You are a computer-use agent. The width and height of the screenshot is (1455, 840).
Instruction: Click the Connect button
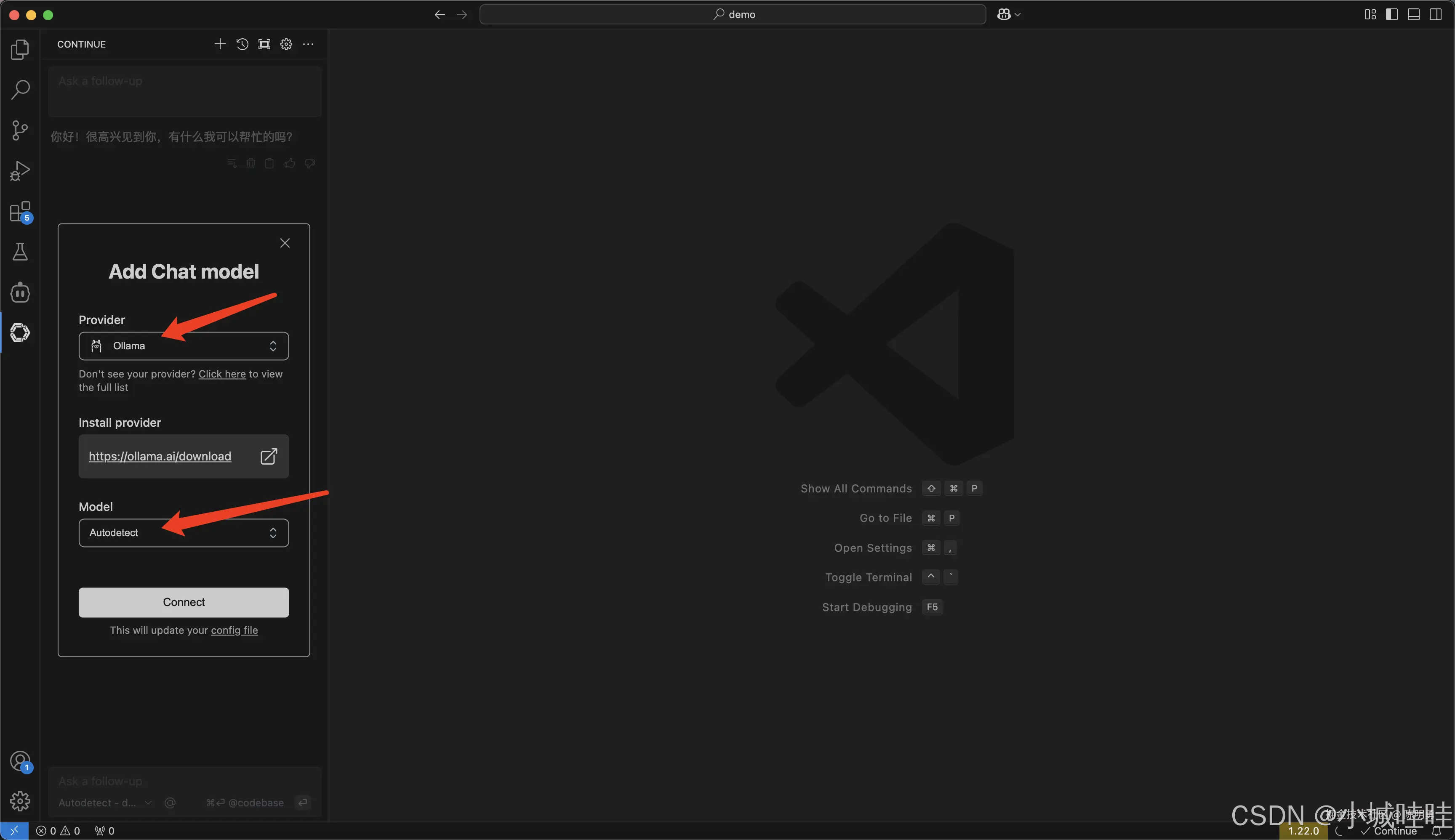click(x=184, y=602)
